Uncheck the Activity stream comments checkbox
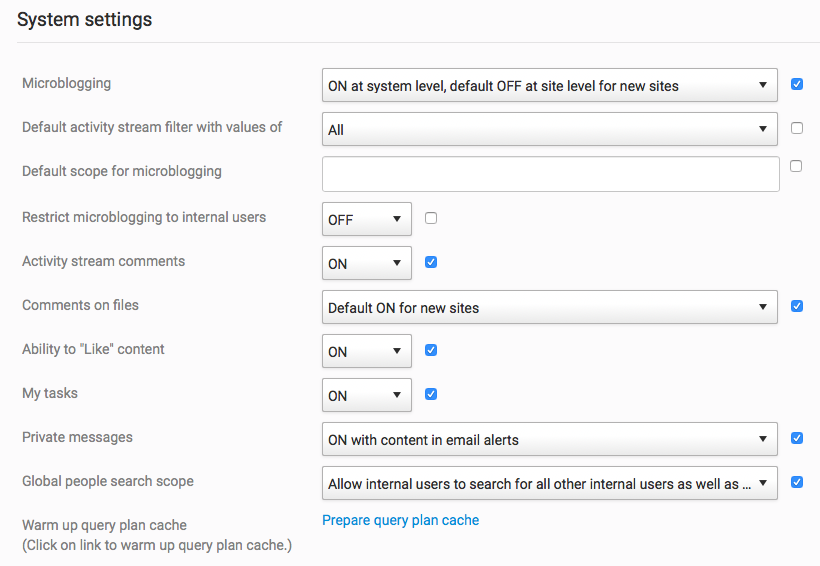Screen dimensions: 820x566 [431, 262]
